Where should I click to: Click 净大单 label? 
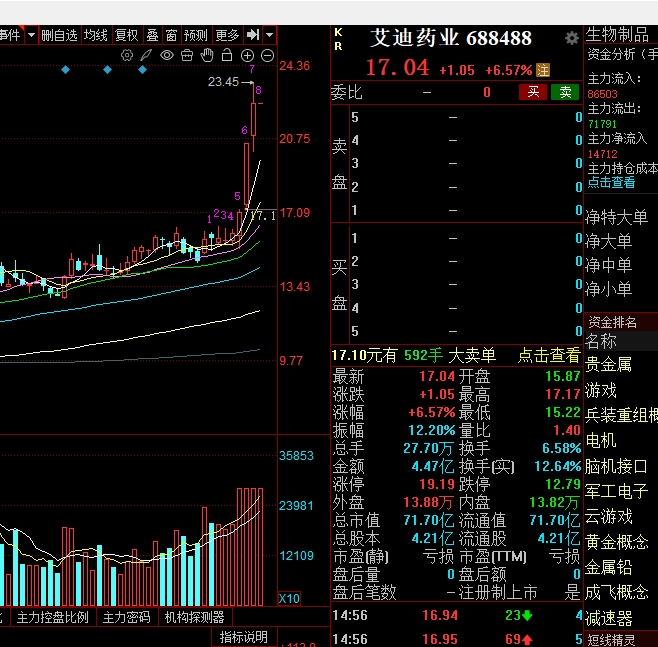[608, 241]
